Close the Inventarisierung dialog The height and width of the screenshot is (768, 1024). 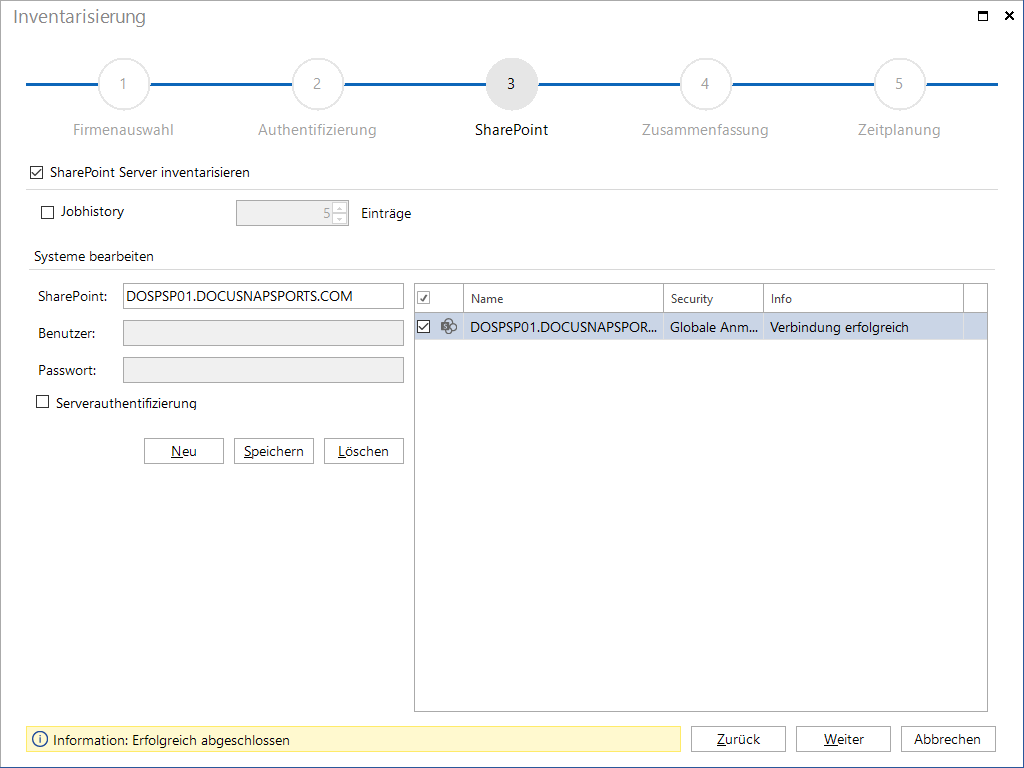click(x=1009, y=16)
